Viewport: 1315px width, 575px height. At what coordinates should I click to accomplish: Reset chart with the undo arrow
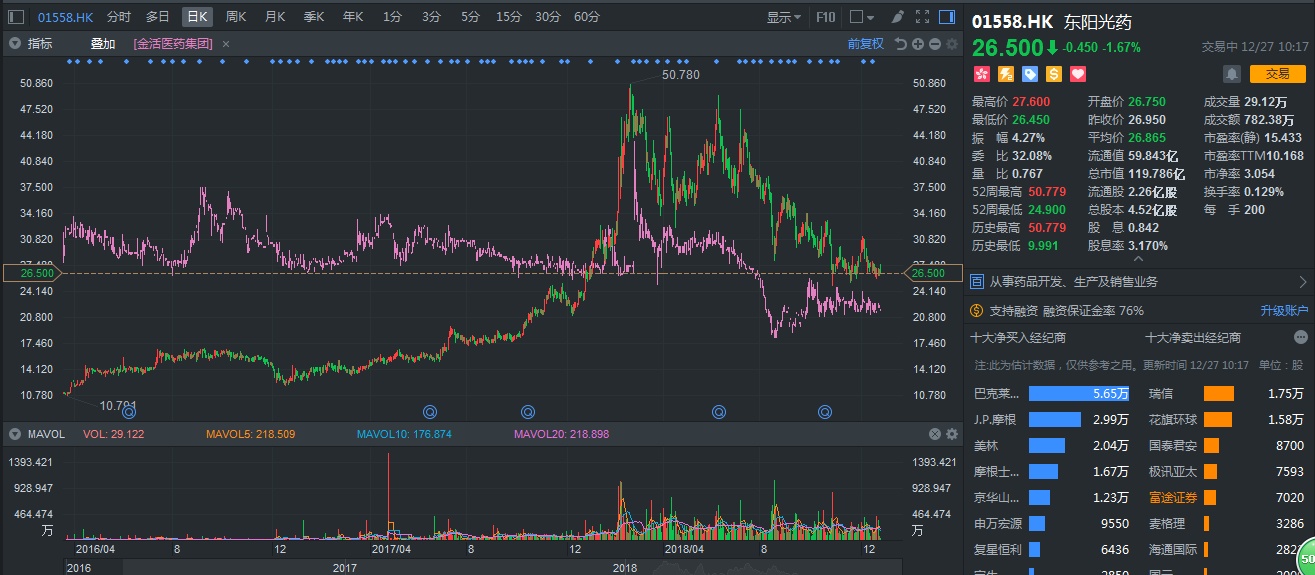coord(900,44)
